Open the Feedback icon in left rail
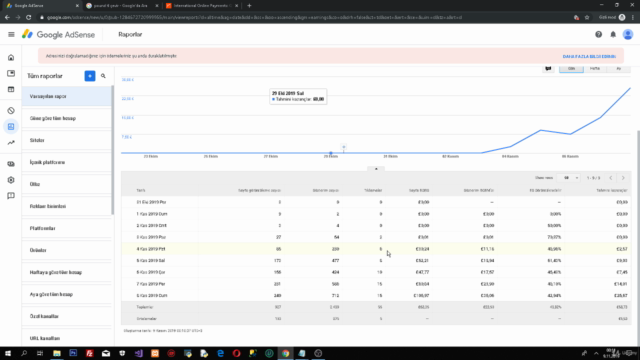The height and width of the screenshot is (360, 640). (x=11, y=196)
